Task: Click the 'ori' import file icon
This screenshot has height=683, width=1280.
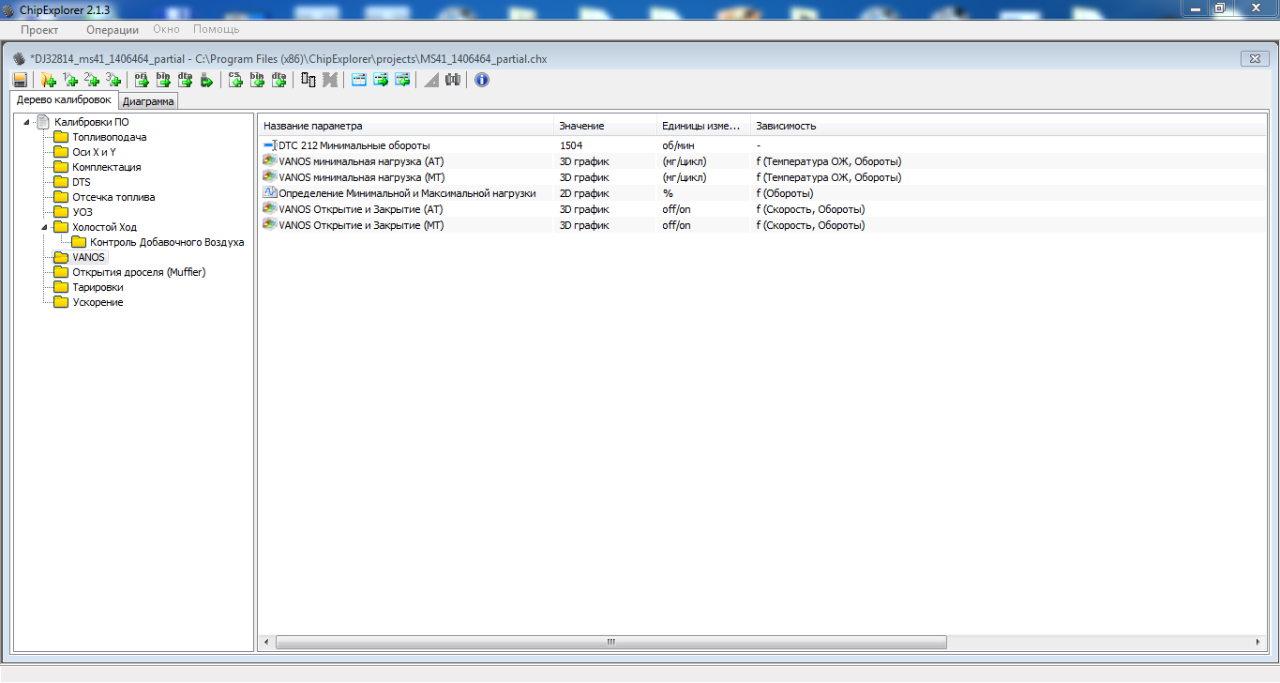Action: [141, 80]
